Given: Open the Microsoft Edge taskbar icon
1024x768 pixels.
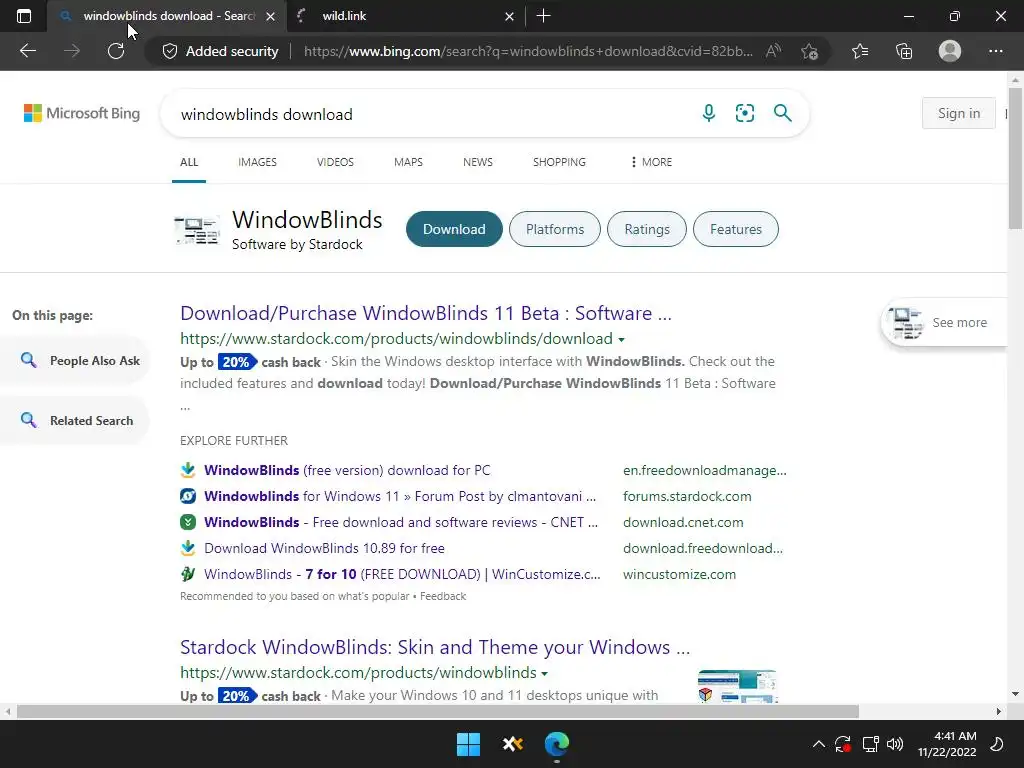Looking at the screenshot, I should pos(556,744).
